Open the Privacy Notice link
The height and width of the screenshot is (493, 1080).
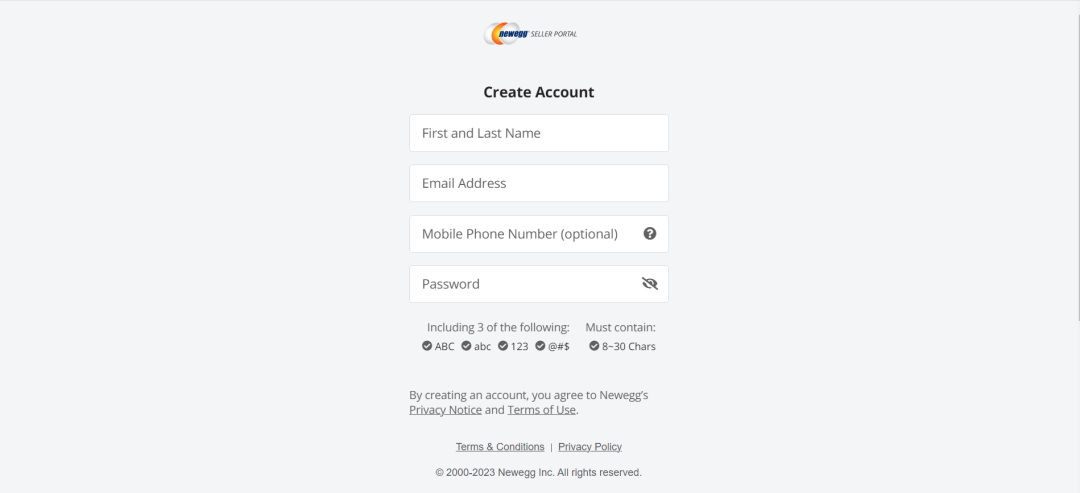click(x=445, y=410)
